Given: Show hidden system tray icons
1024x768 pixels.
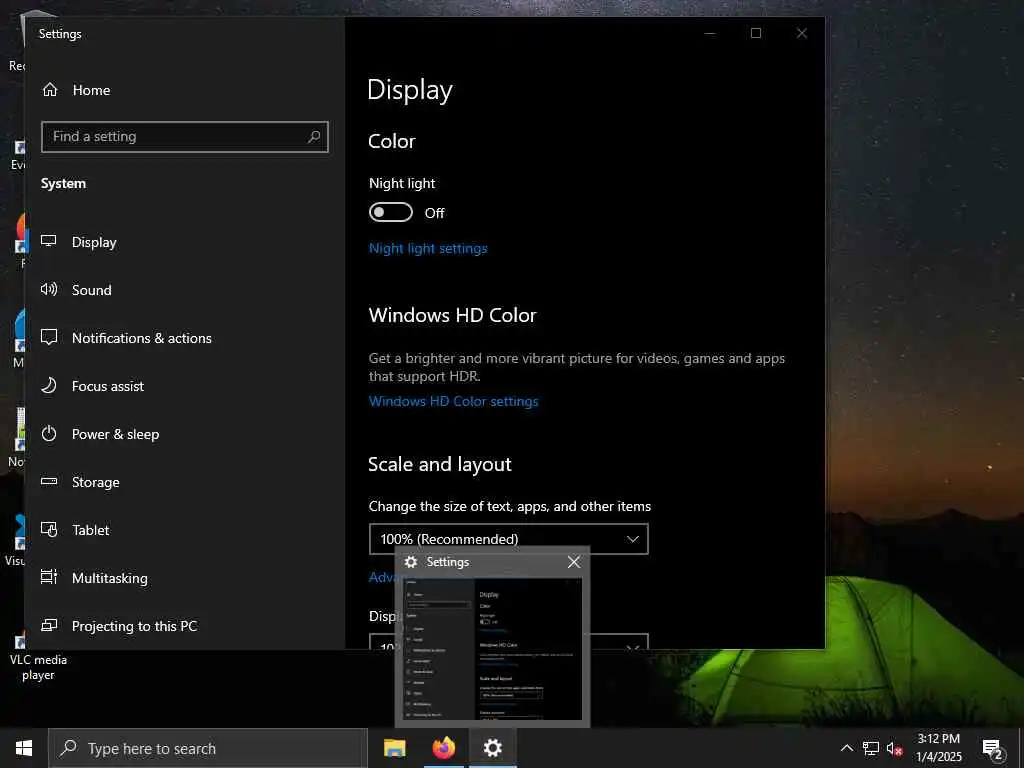Looking at the screenshot, I should [x=846, y=748].
